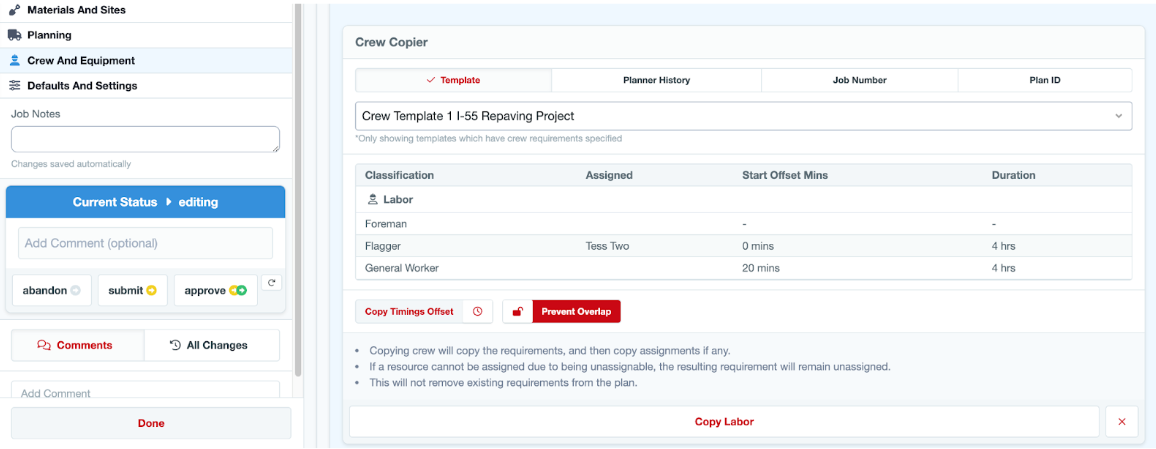Click the refresh icon next to approve

click(x=270, y=284)
